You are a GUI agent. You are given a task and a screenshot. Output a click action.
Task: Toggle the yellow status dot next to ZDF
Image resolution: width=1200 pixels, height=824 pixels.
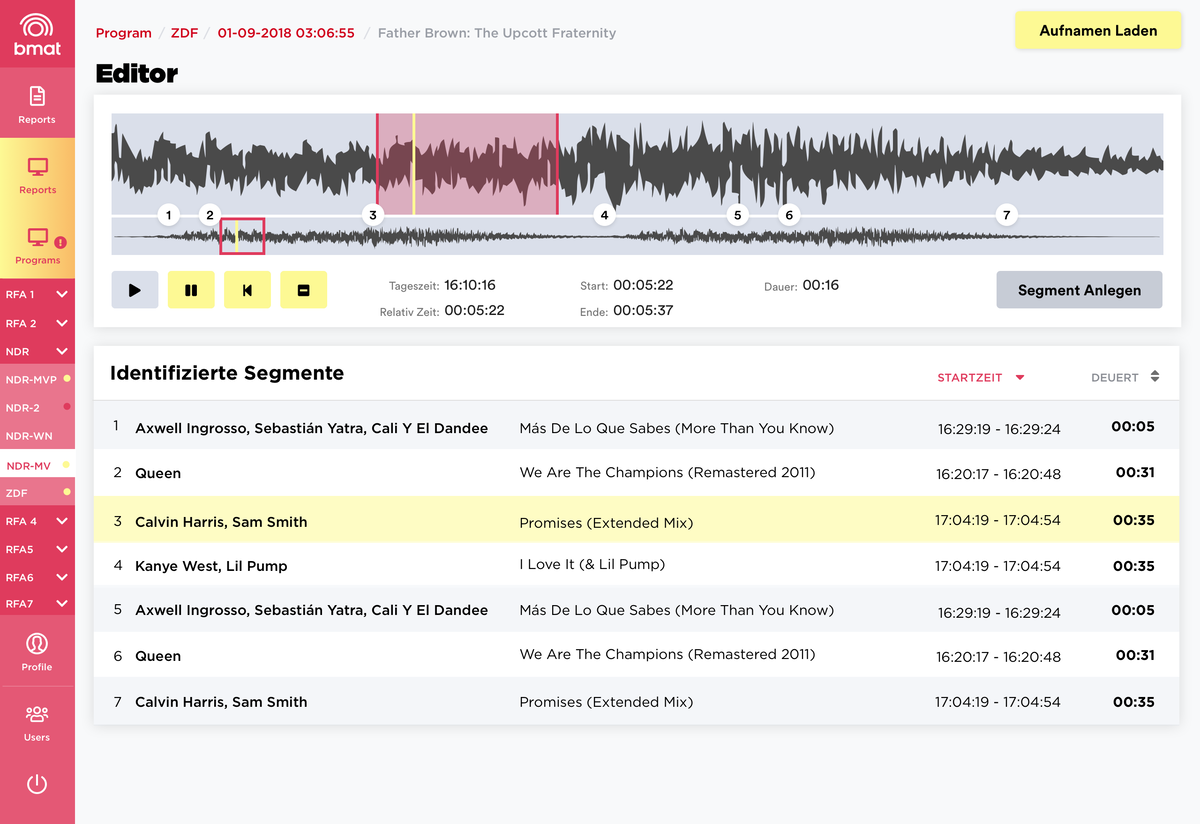click(x=67, y=491)
